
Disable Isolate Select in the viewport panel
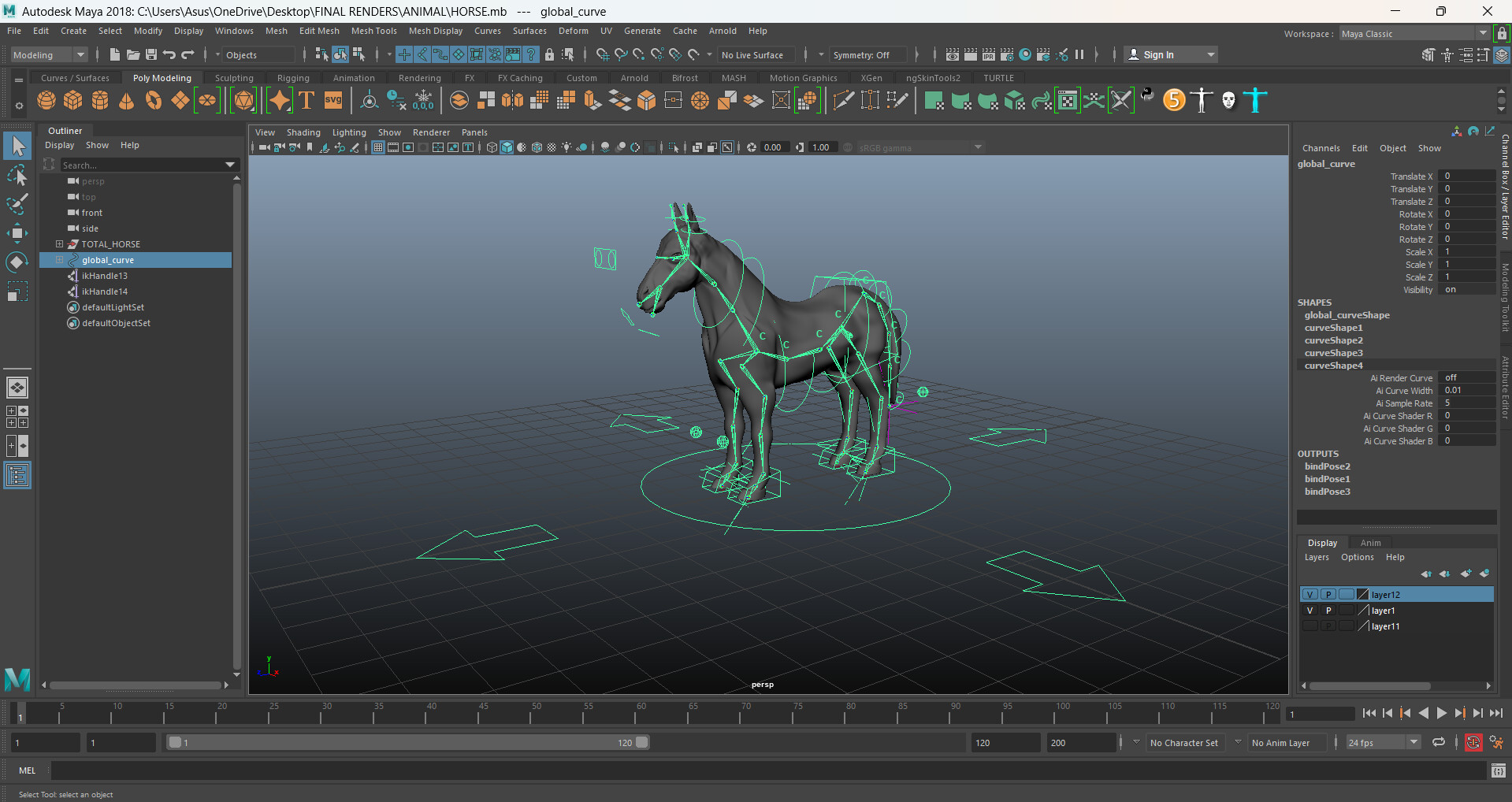[674, 147]
